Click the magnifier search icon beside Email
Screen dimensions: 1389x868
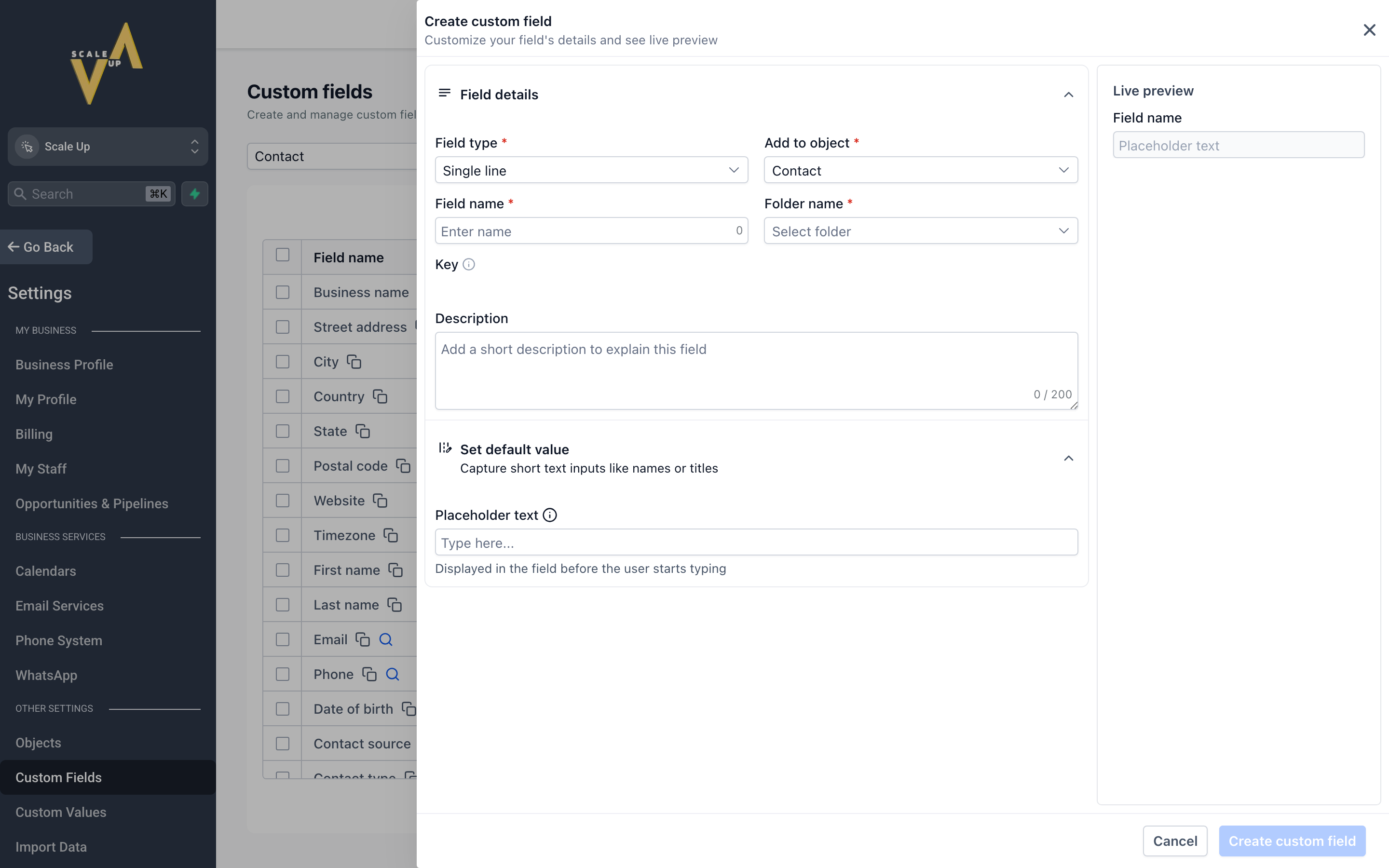(x=386, y=639)
